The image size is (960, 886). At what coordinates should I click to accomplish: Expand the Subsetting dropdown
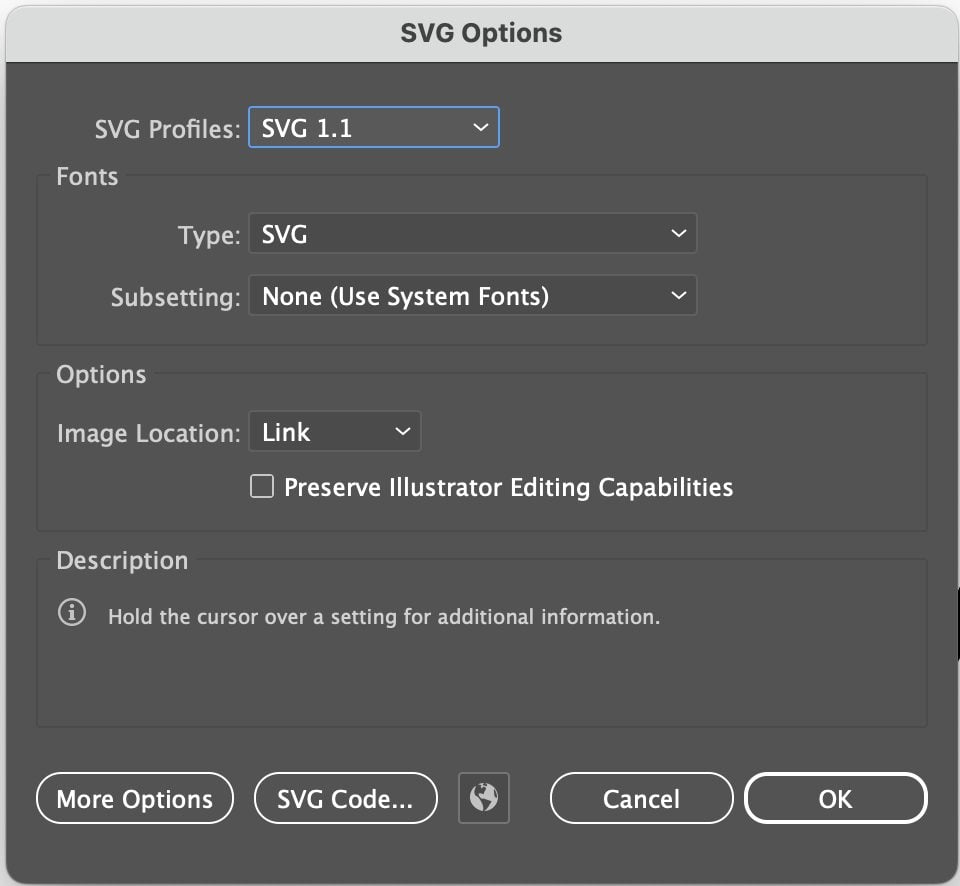tap(473, 296)
